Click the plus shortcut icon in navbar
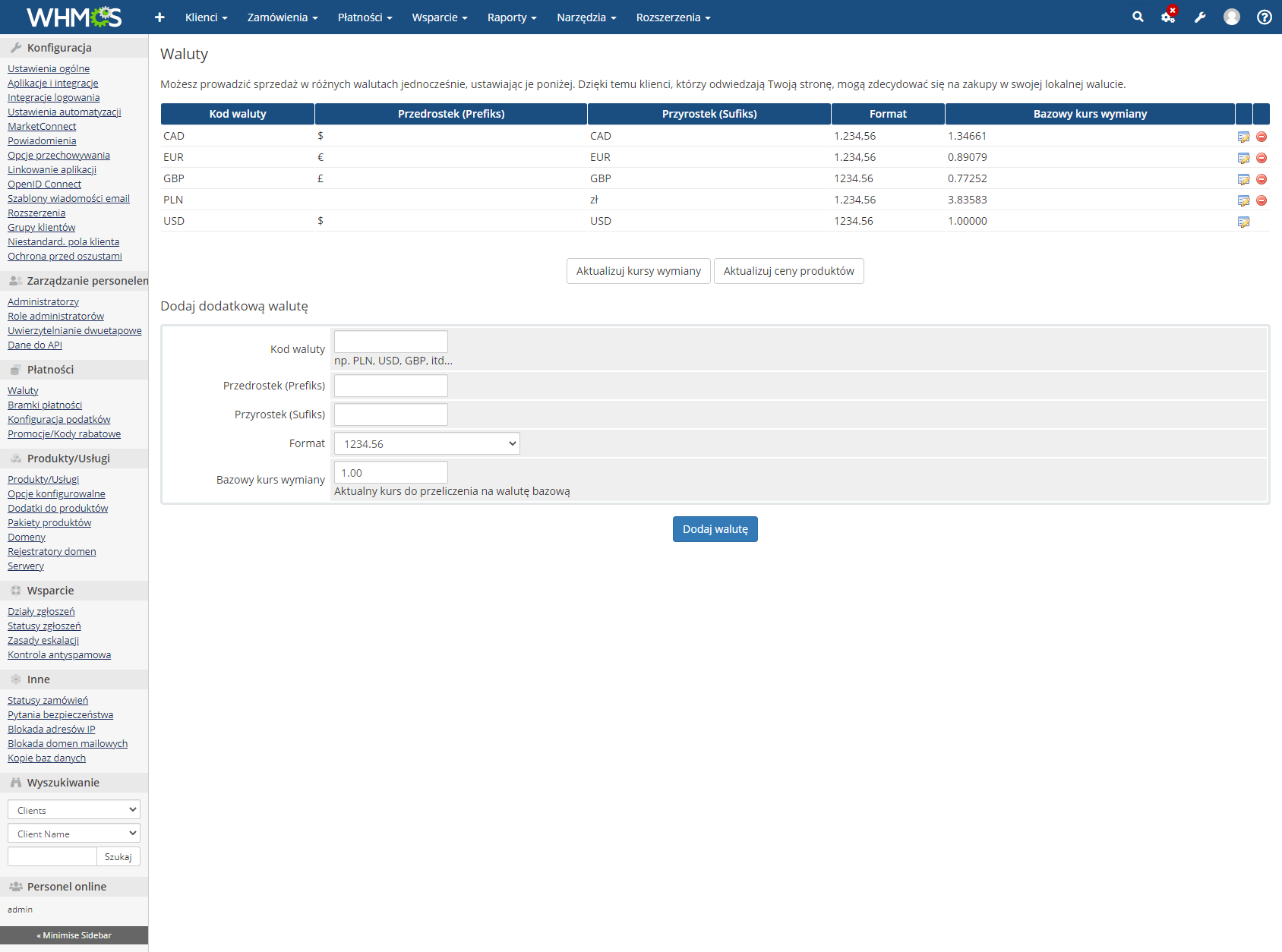1282x952 pixels. pyautogui.click(x=159, y=16)
